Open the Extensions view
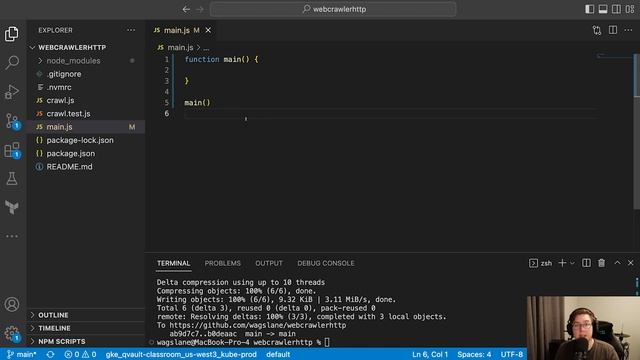 coord(12,150)
